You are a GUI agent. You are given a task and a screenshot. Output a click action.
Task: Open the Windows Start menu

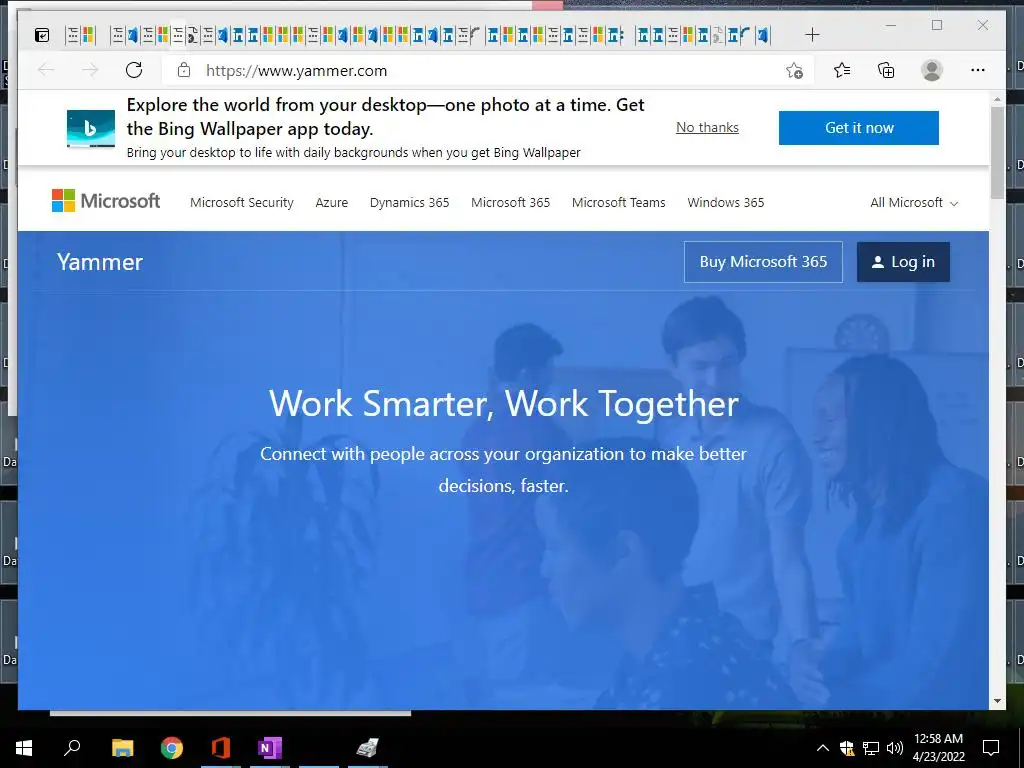pos(24,748)
